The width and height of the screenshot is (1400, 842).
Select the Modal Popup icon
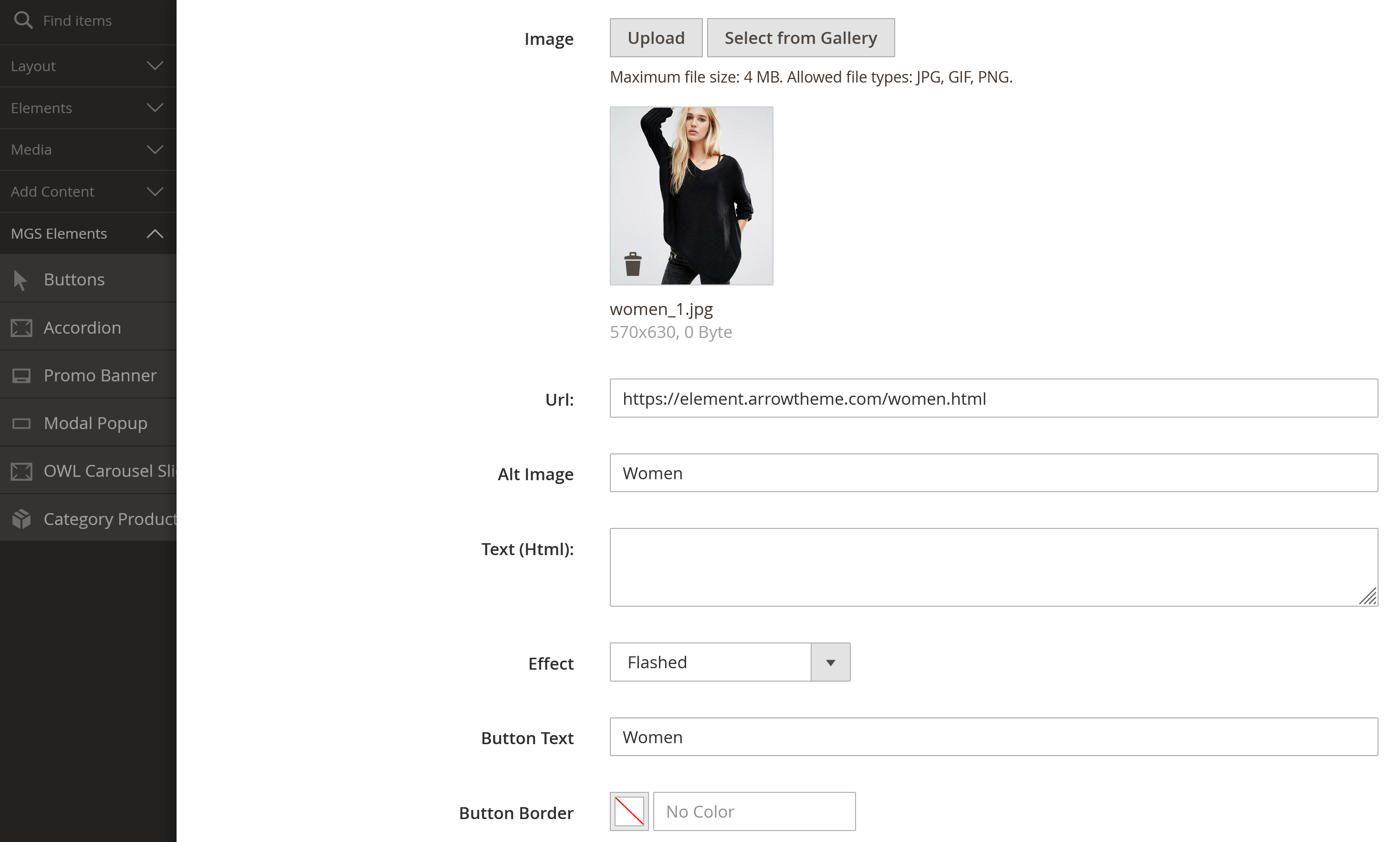click(21, 423)
